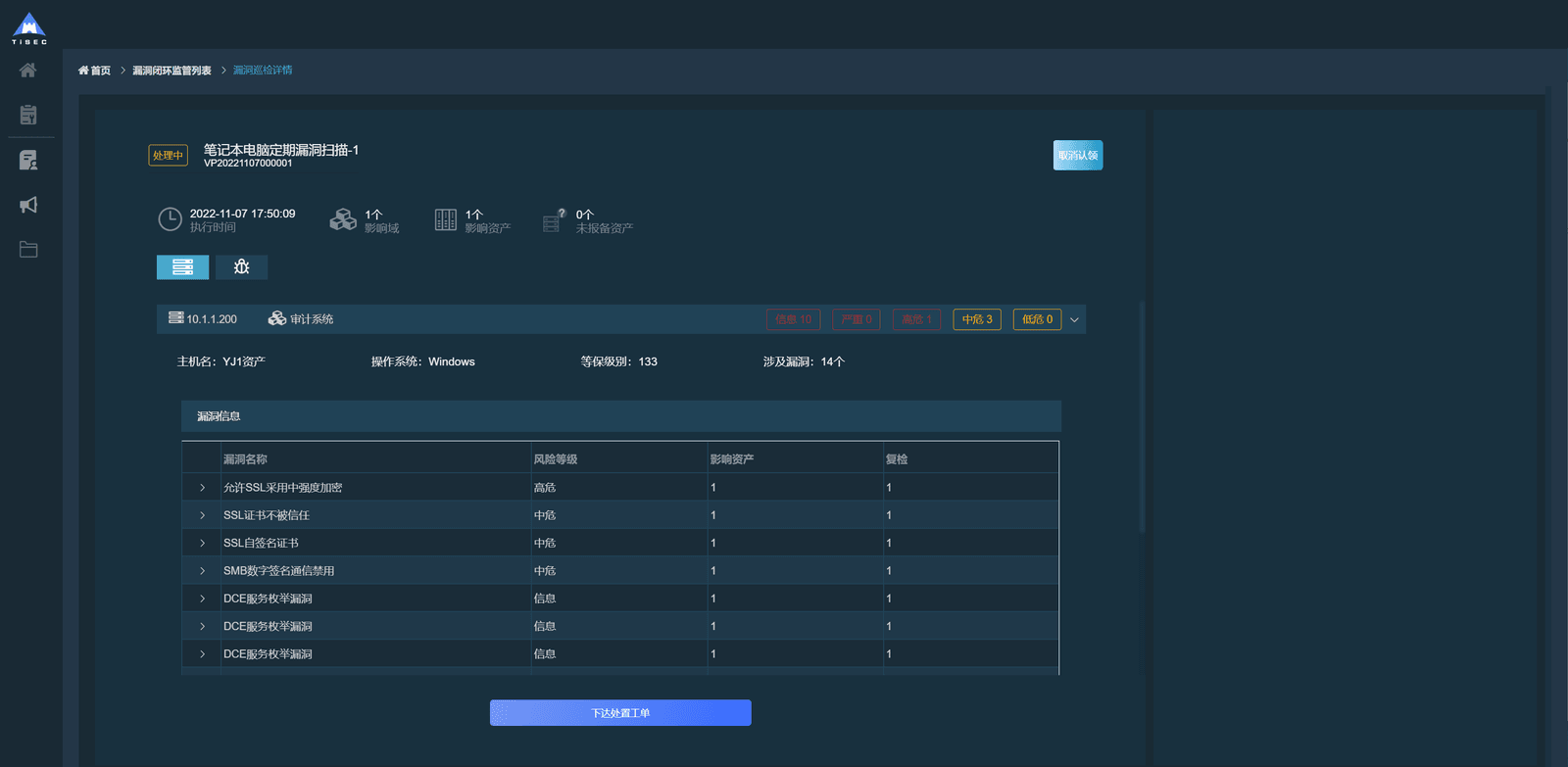This screenshot has height=767, width=1568.
Task: Click the 取消认领 button
Action: [x=1078, y=155]
